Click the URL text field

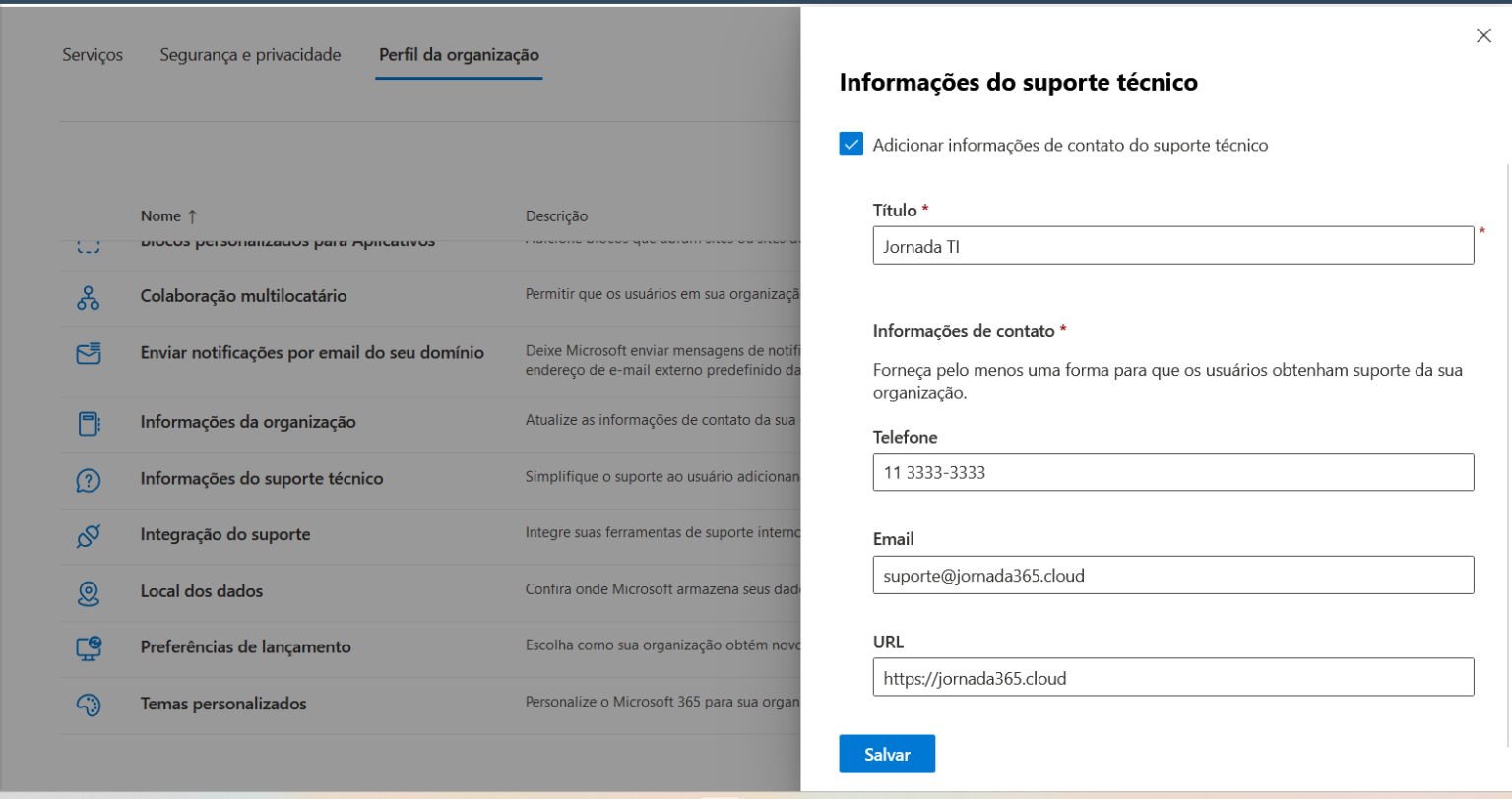[x=1173, y=677]
